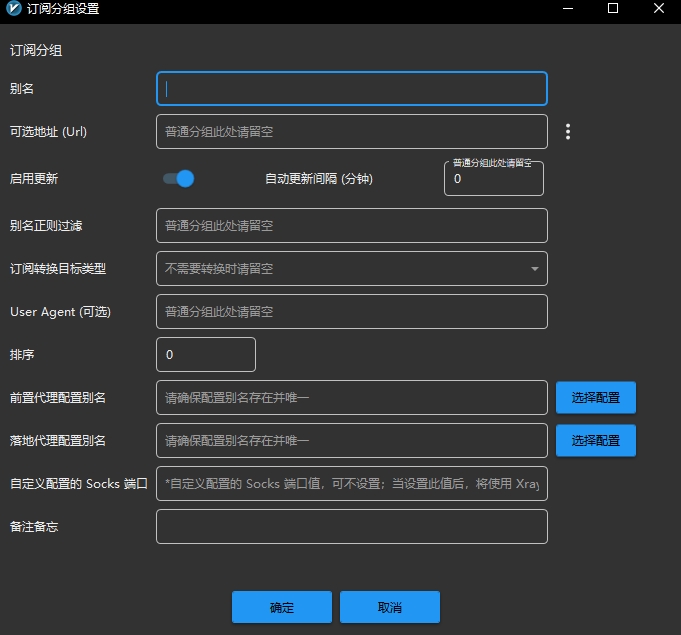This screenshot has width=681, height=635.
Task: Focus the 排序 number field
Action: coord(206,354)
